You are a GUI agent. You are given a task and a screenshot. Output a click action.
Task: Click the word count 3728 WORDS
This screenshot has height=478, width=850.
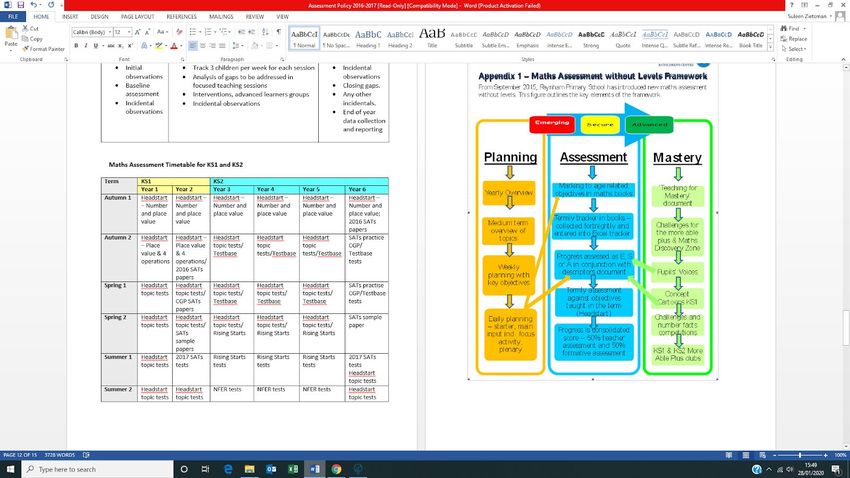pyautogui.click(x=60, y=455)
